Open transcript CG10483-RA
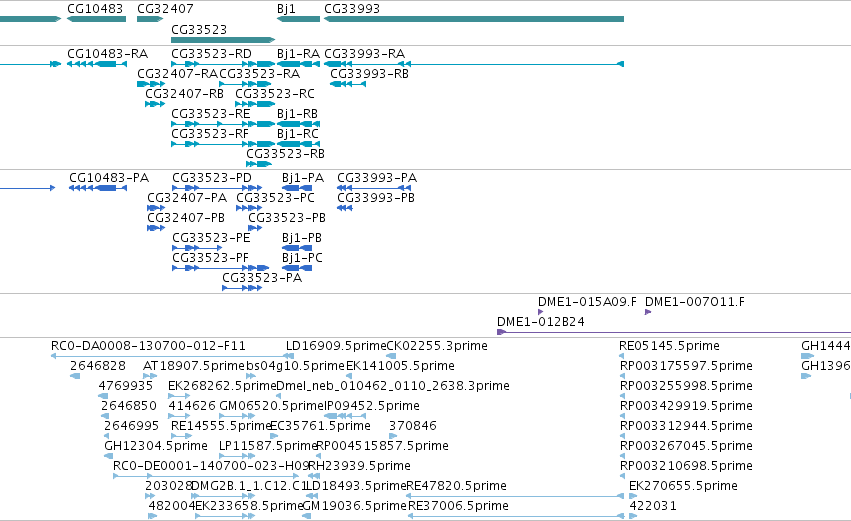851x521 pixels. (107, 54)
